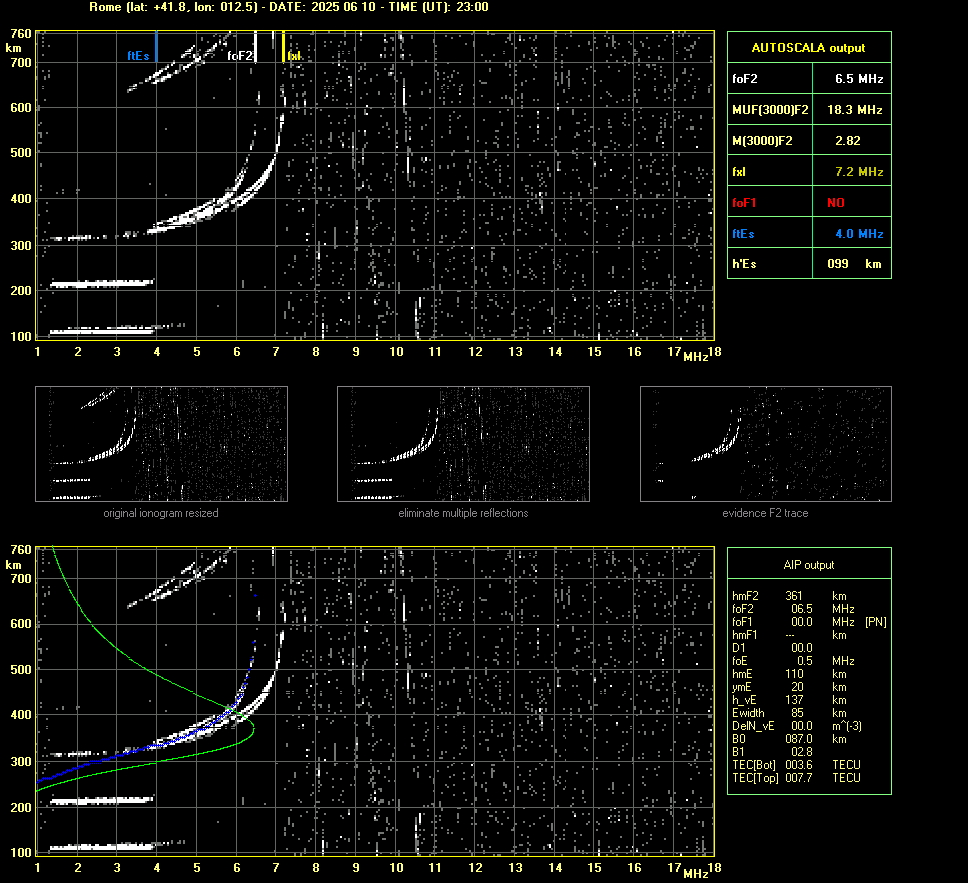Click the MUF(3000)F2 value '18.3 MHz'
The height and width of the screenshot is (883, 968).
tap(854, 110)
